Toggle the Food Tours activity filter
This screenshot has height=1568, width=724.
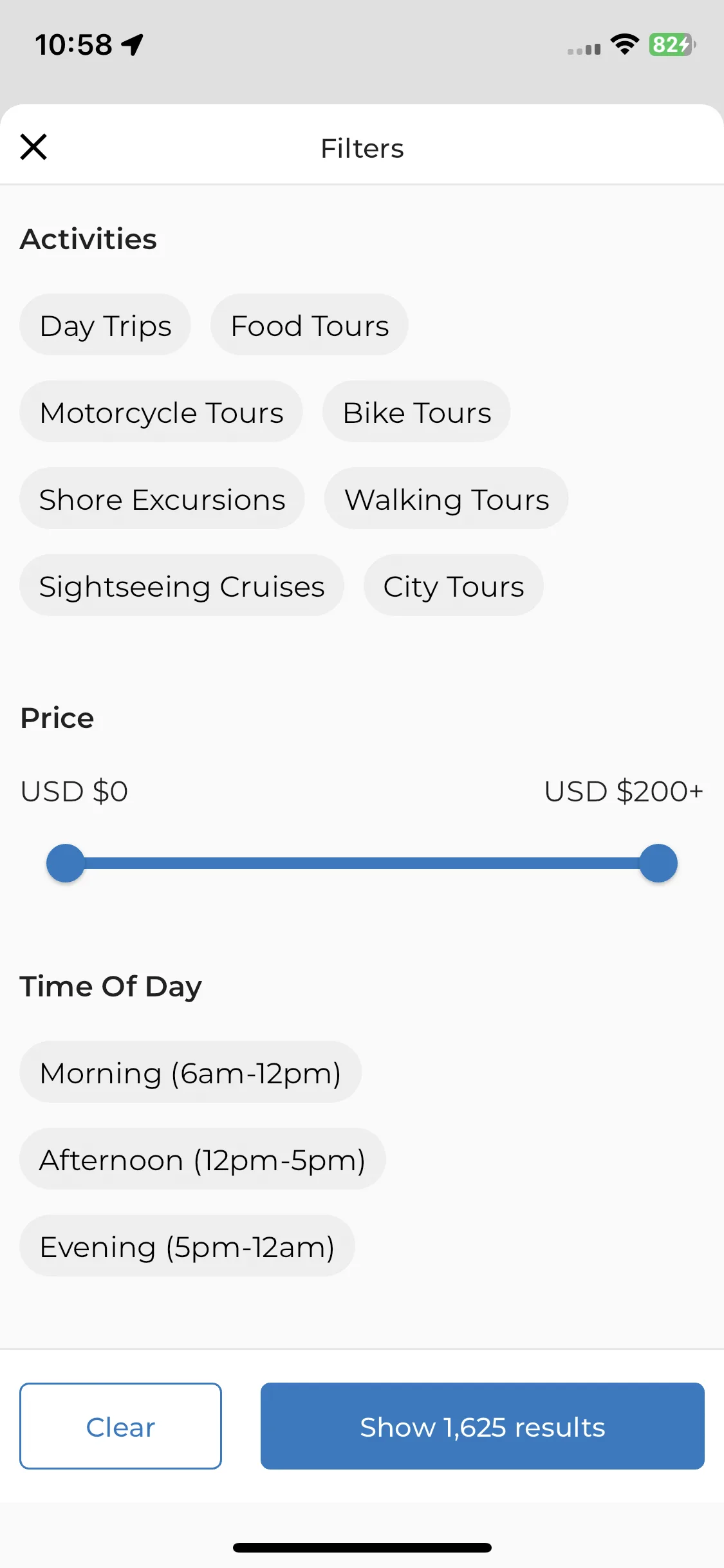310,324
